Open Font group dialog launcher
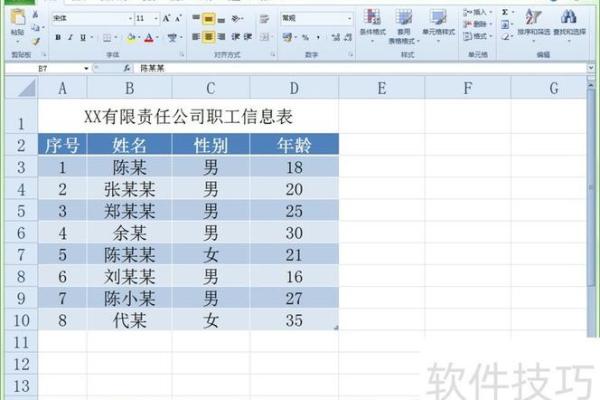The height and width of the screenshot is (400, 600). tap(181, 55)
